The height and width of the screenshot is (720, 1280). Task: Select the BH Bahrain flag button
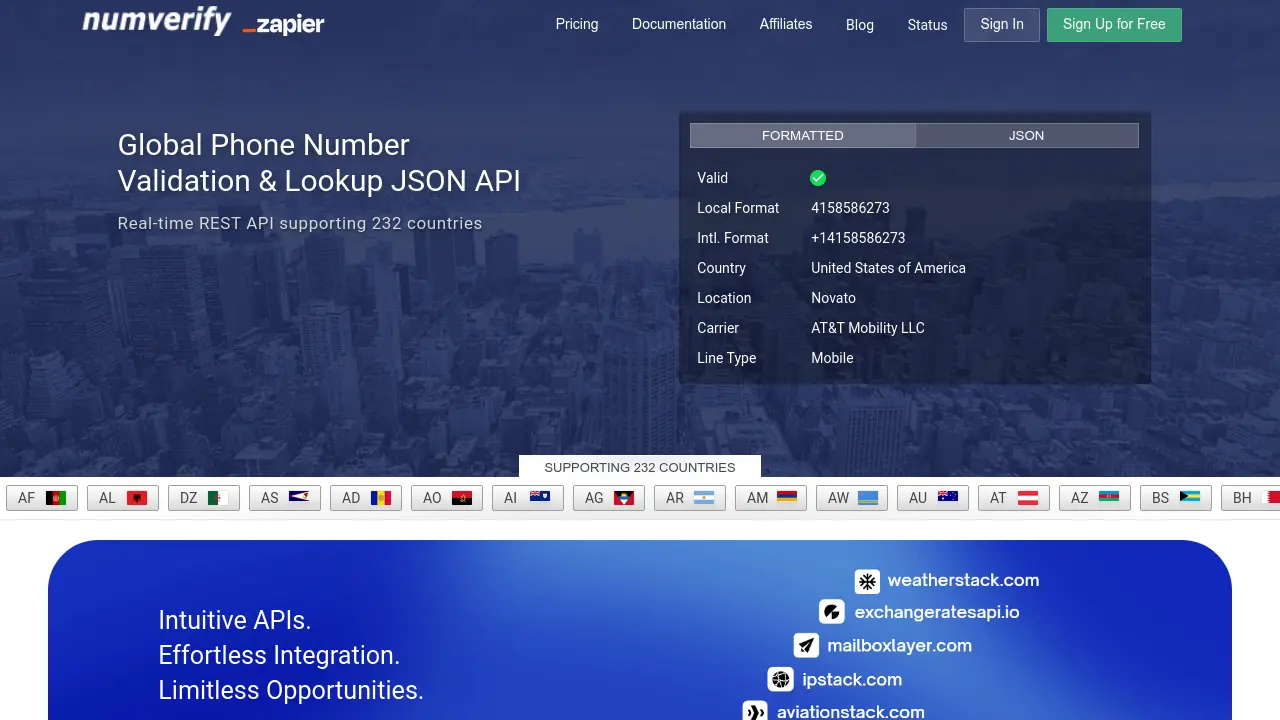point(1251,498)
